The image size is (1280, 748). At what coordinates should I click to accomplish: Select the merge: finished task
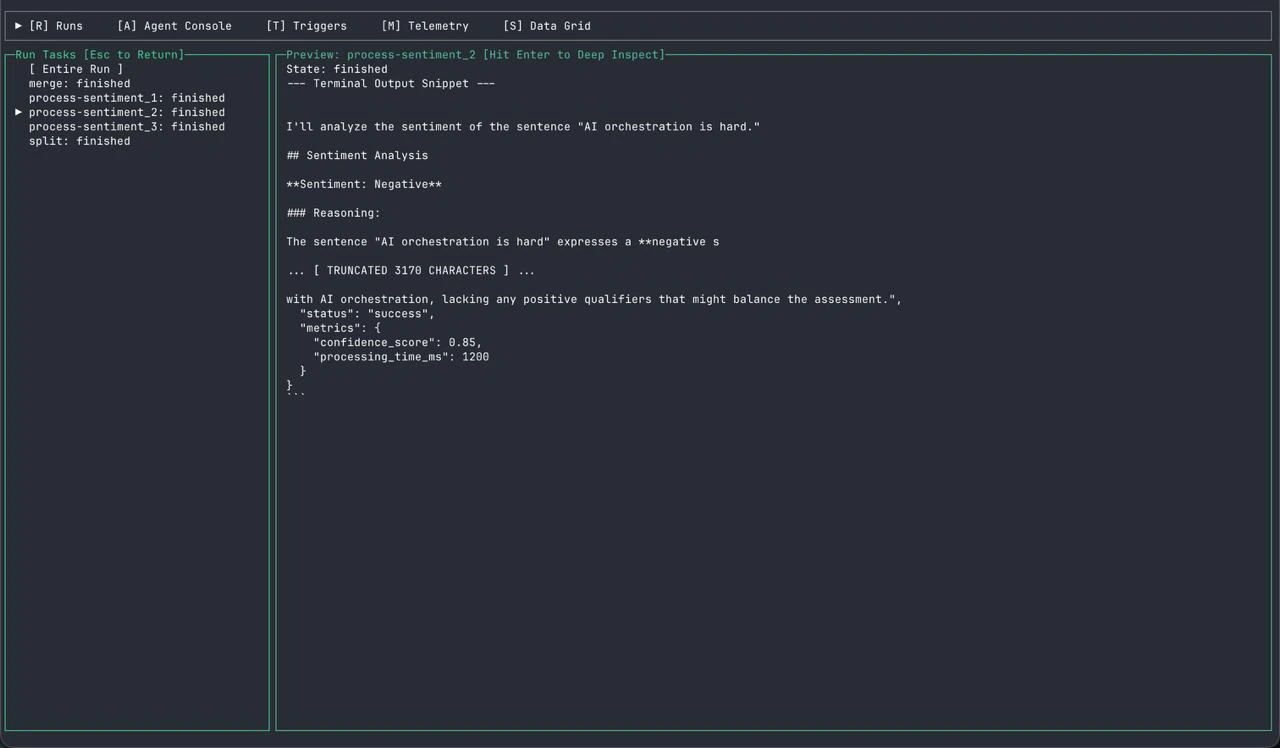click(79, 83)
